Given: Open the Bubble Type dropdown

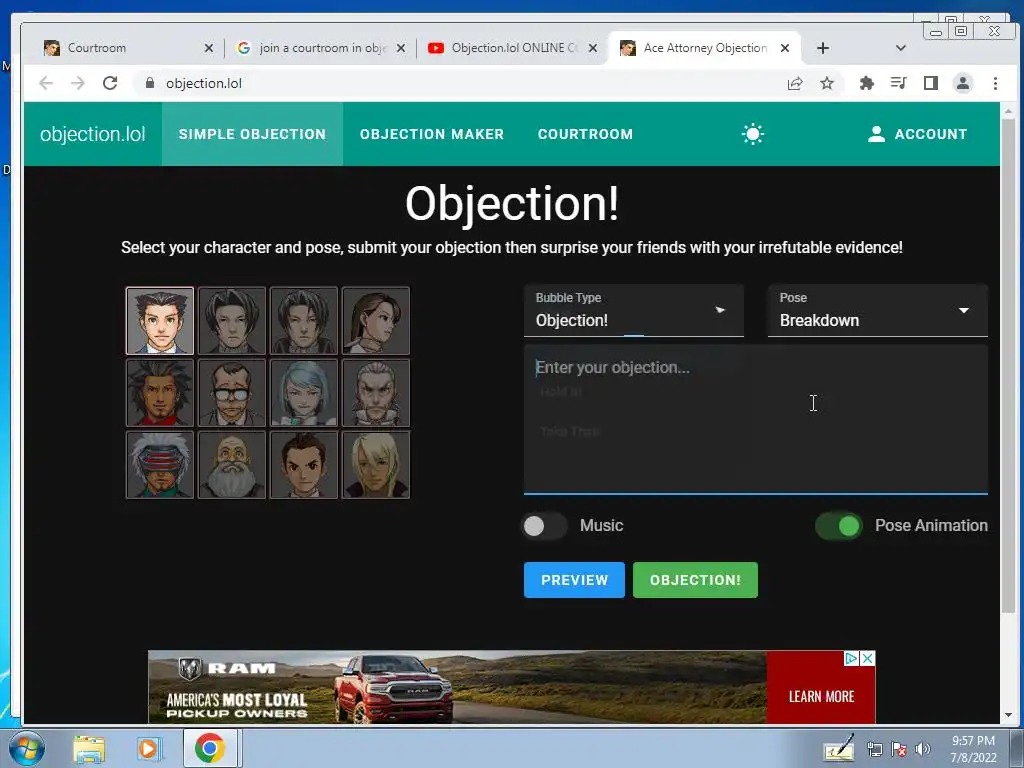Looking at the screenshot, I should coord(633,310).
